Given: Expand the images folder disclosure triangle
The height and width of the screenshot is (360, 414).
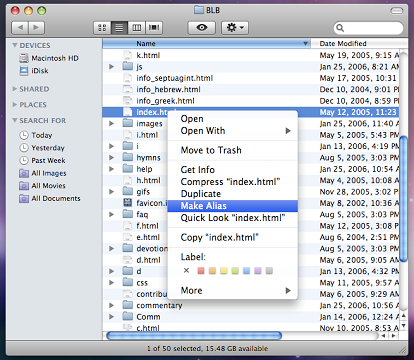Looking at the screenshot, I should 112,123.
